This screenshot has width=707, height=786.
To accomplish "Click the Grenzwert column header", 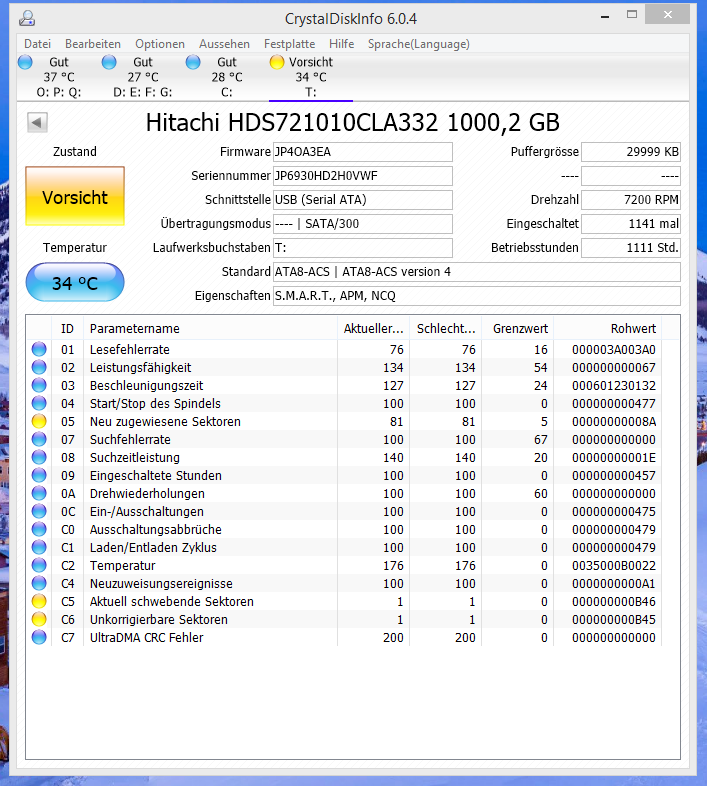I will (518, 328).
